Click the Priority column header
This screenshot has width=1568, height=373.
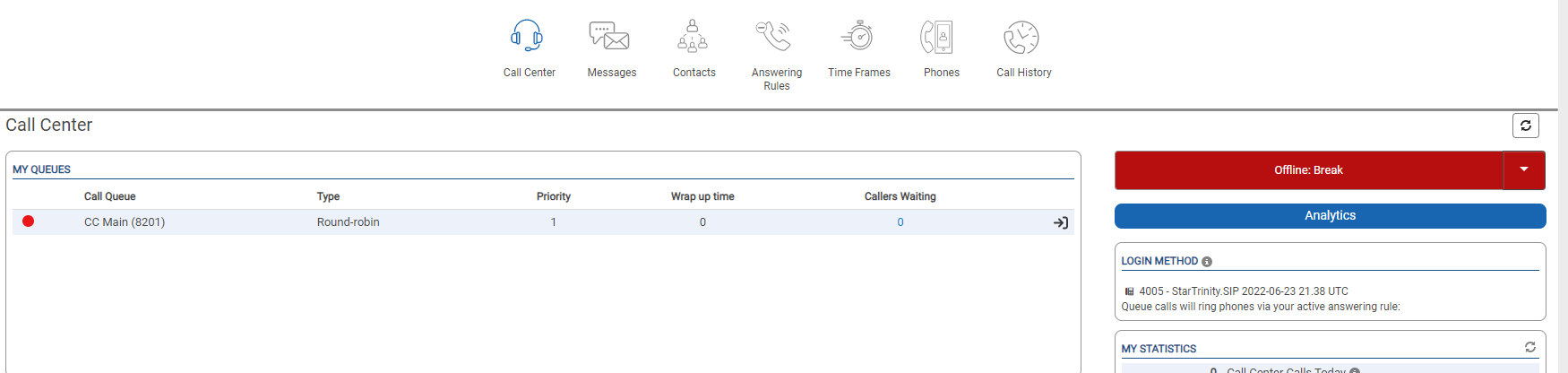(554, 196)
